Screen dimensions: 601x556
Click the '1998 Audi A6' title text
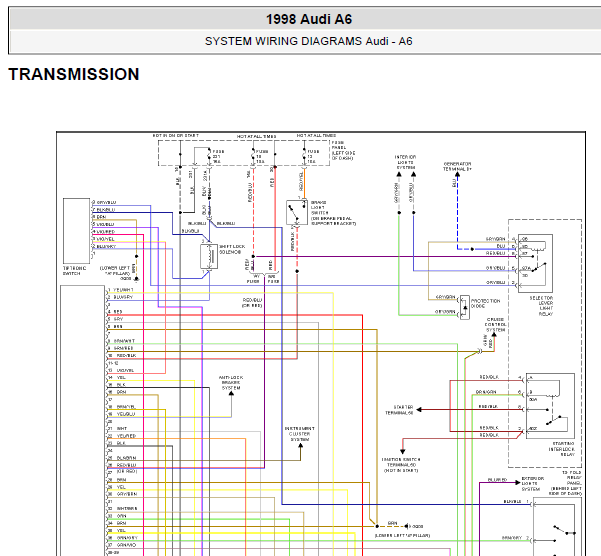click(309, 19)
